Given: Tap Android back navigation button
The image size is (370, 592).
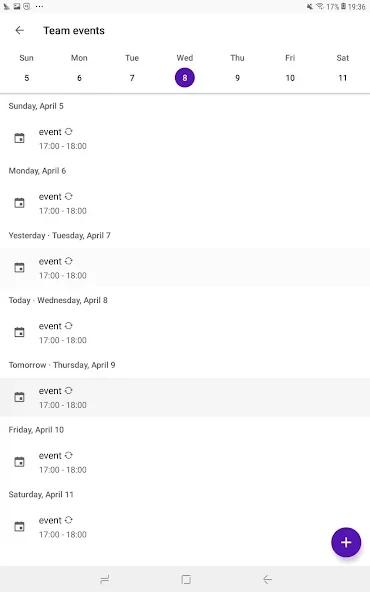Looking at the screenshot, I should [x=267, y=579].
